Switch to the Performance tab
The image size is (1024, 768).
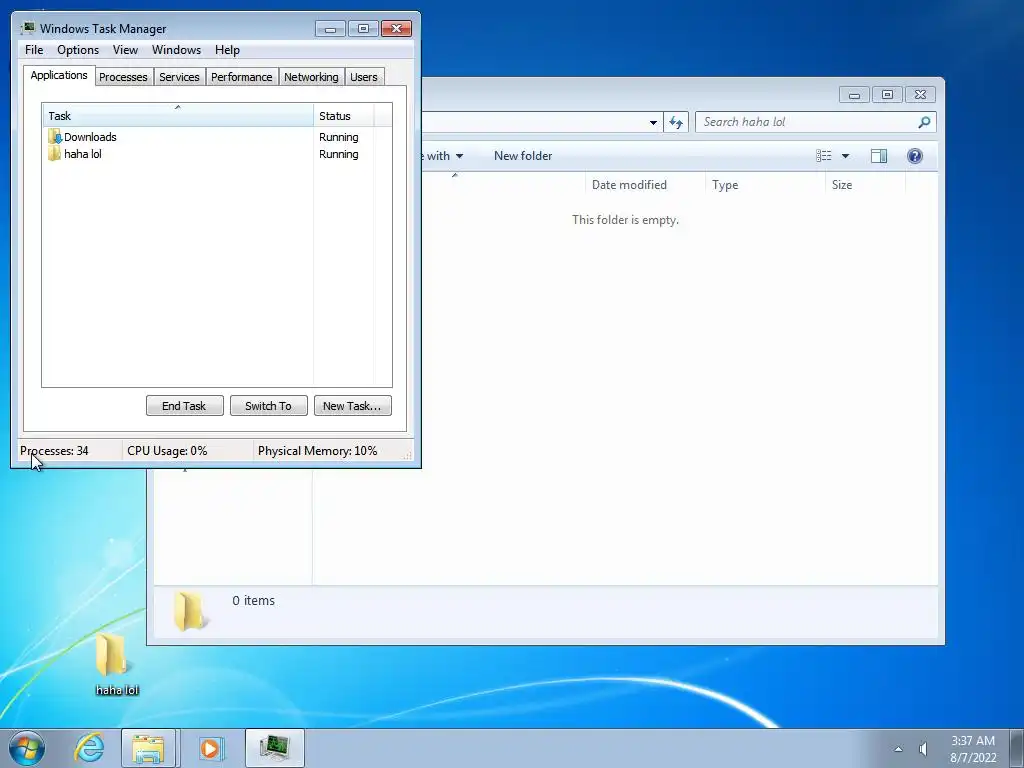tap(242, 77)
